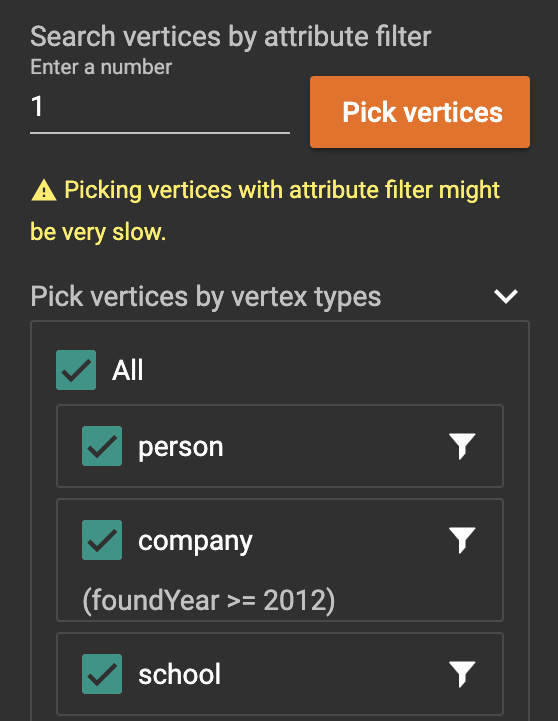Select the school label text

pos(179,674)
